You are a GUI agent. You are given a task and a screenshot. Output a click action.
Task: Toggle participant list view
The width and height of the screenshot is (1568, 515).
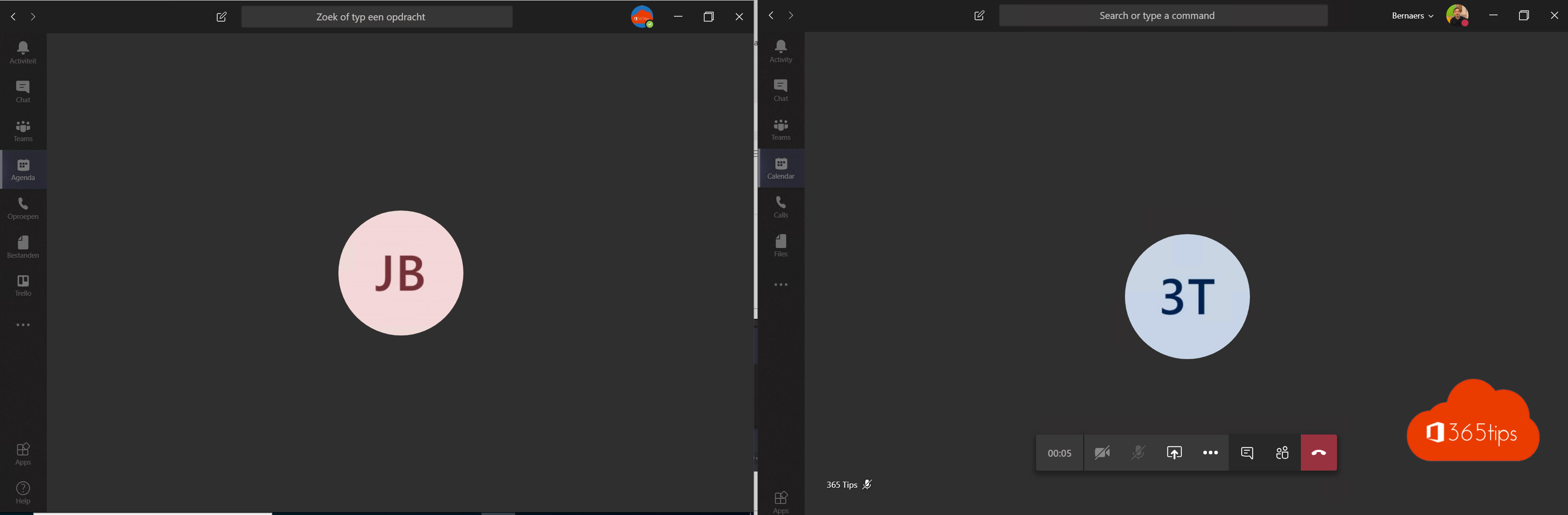(x=1282, y=452)
